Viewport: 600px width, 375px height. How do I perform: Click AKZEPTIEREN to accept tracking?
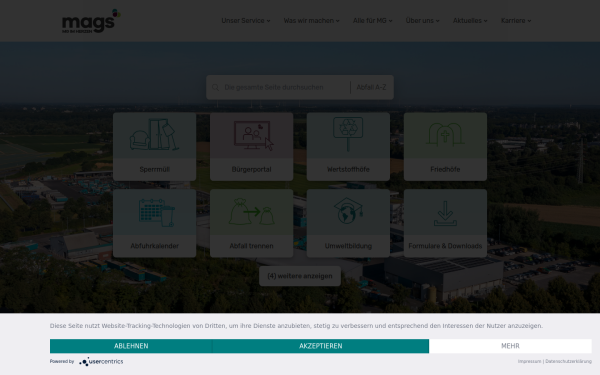(x=321, y=346)
